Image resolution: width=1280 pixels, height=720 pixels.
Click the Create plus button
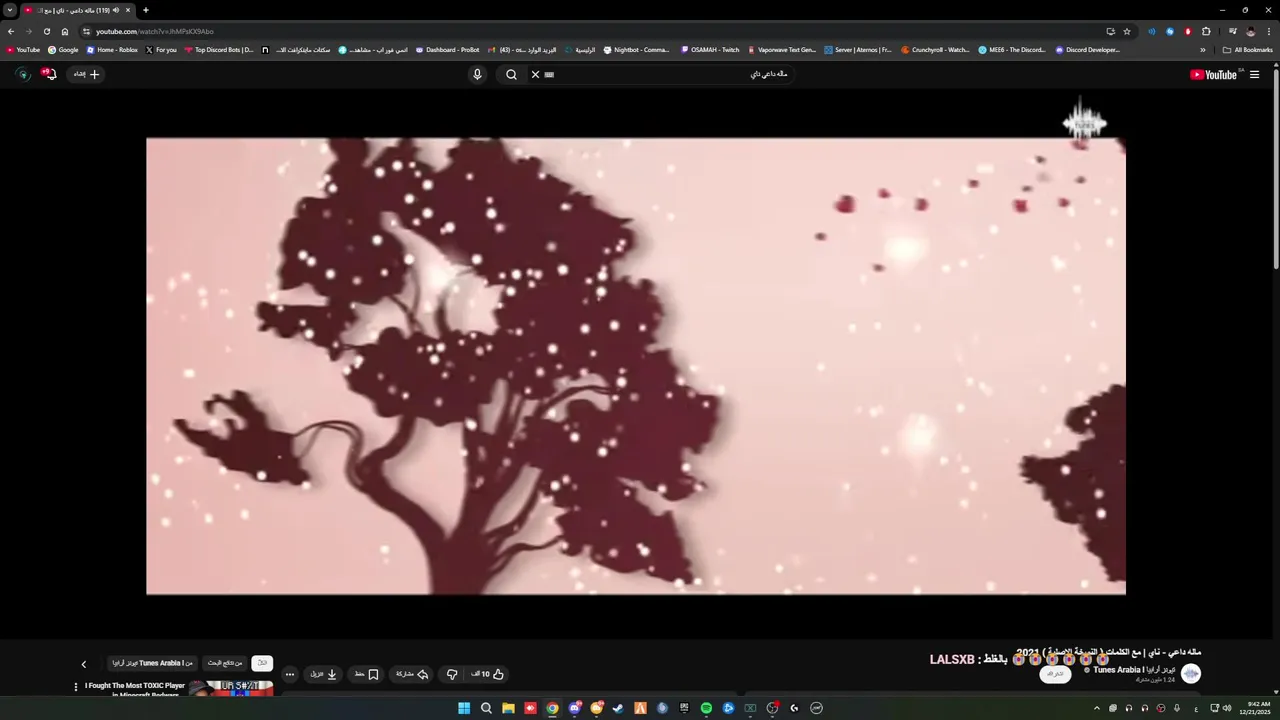86,74
